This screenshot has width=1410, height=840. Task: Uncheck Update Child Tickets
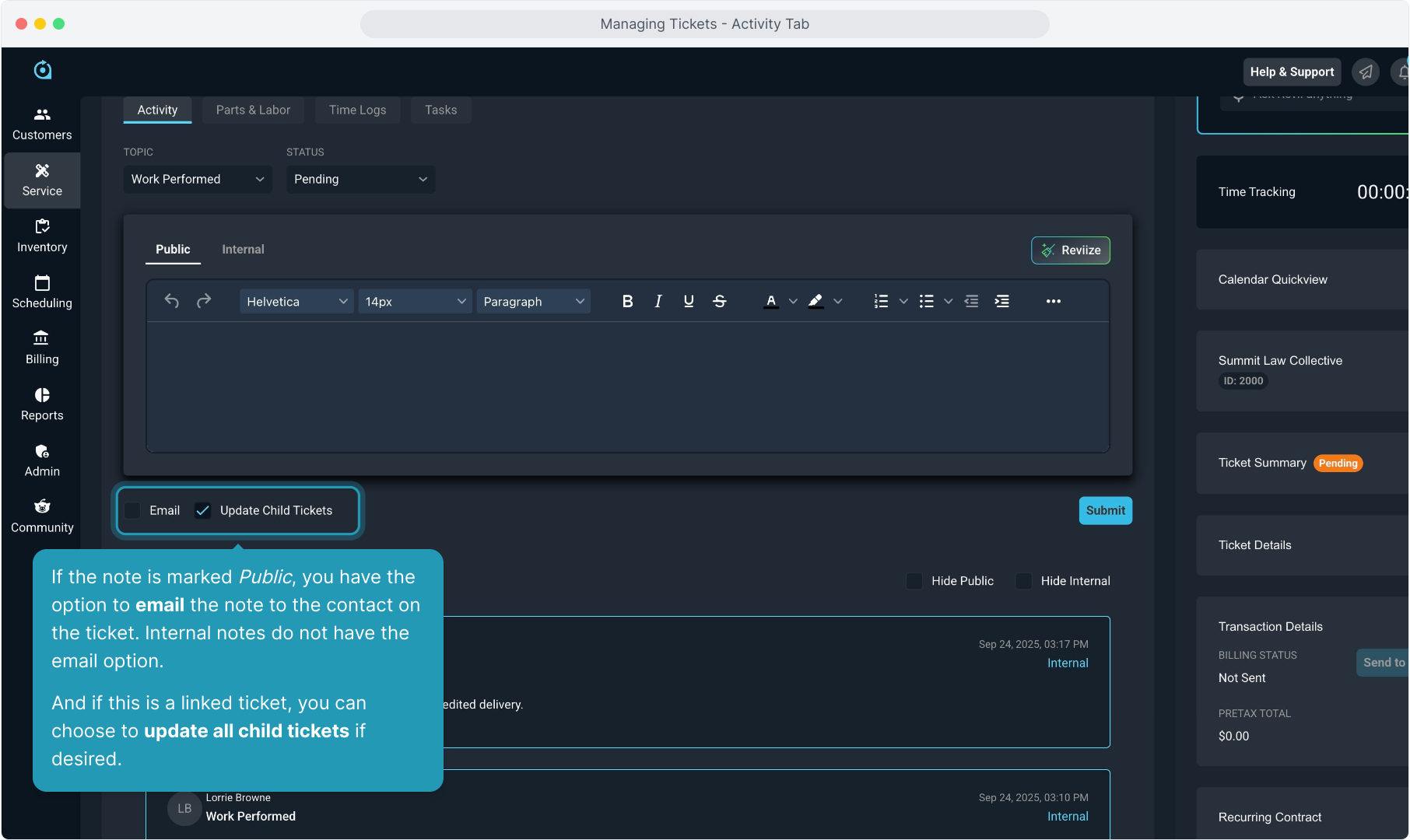click(x=203, y=510)
